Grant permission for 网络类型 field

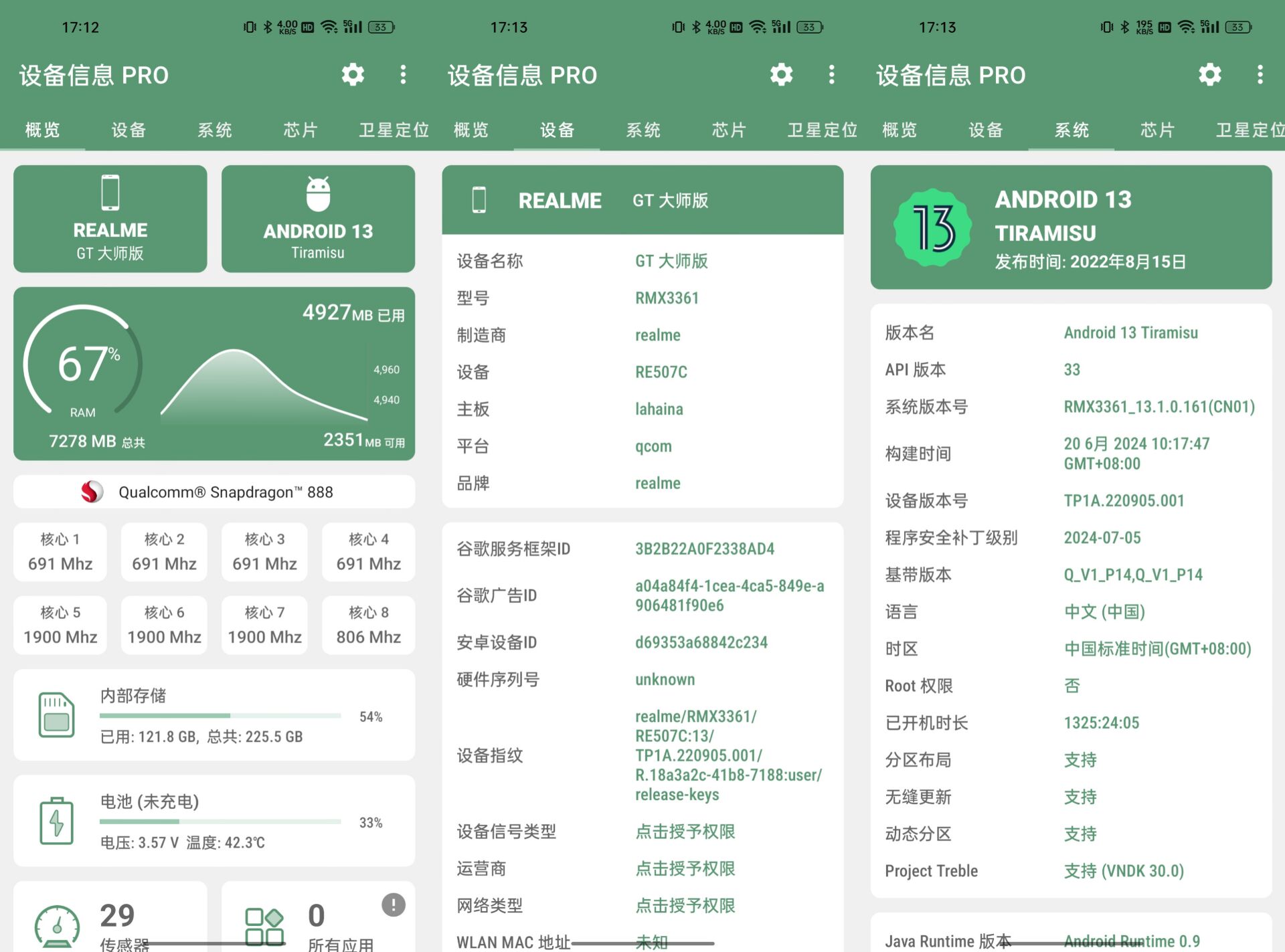tap(685, 905)
